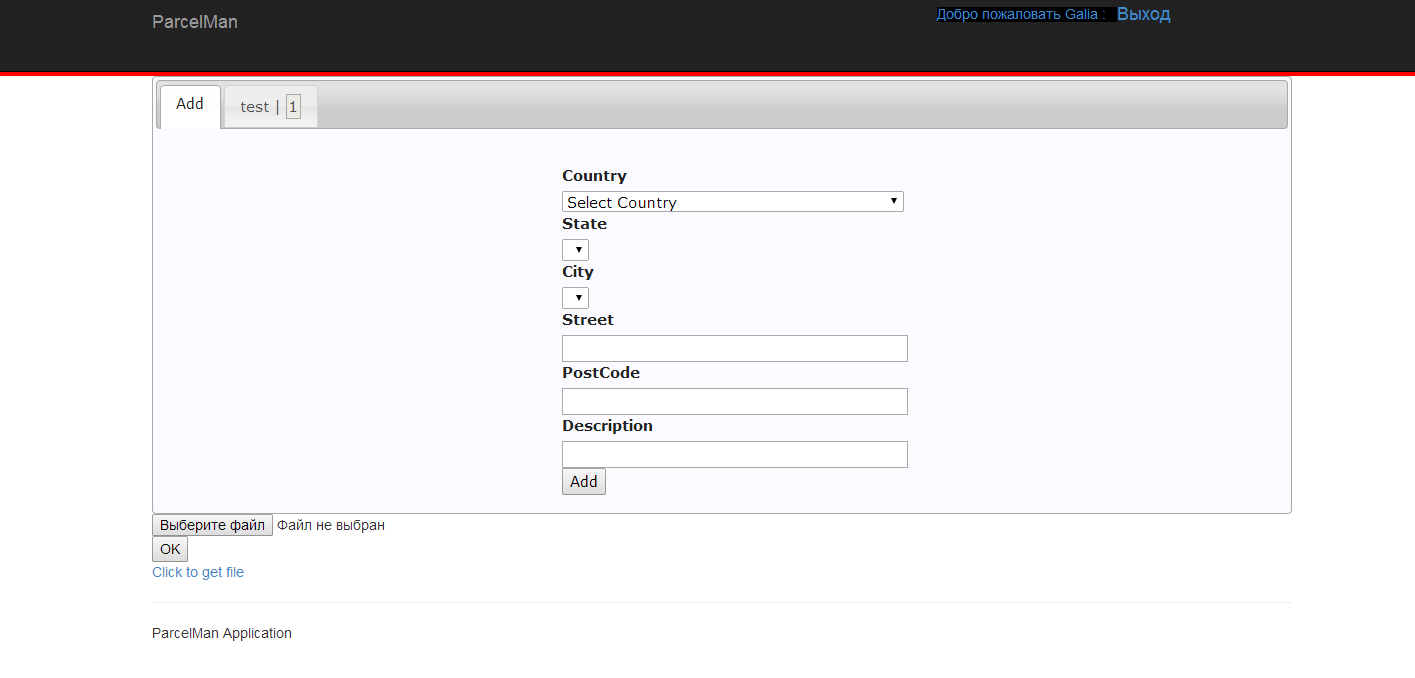Click the Description field label
The width and height of the screenshot is (1415, 678).
(x=607, y=426)
